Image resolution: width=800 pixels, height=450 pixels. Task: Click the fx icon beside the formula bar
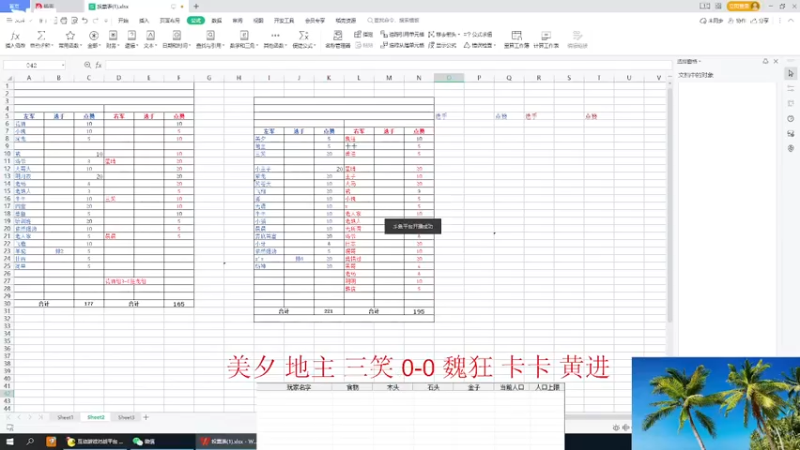(x=98, y=65)
